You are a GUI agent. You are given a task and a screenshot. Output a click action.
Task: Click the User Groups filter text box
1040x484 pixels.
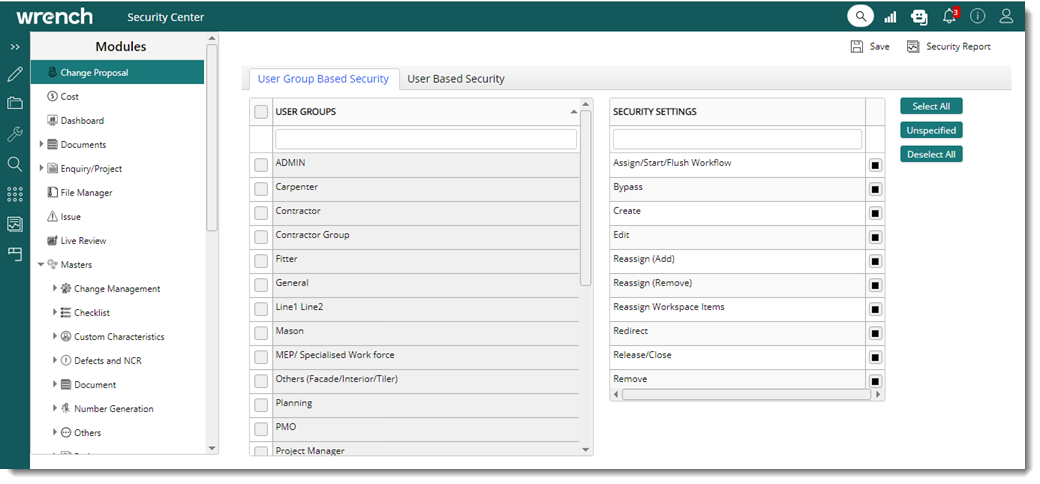click(426, 139)
